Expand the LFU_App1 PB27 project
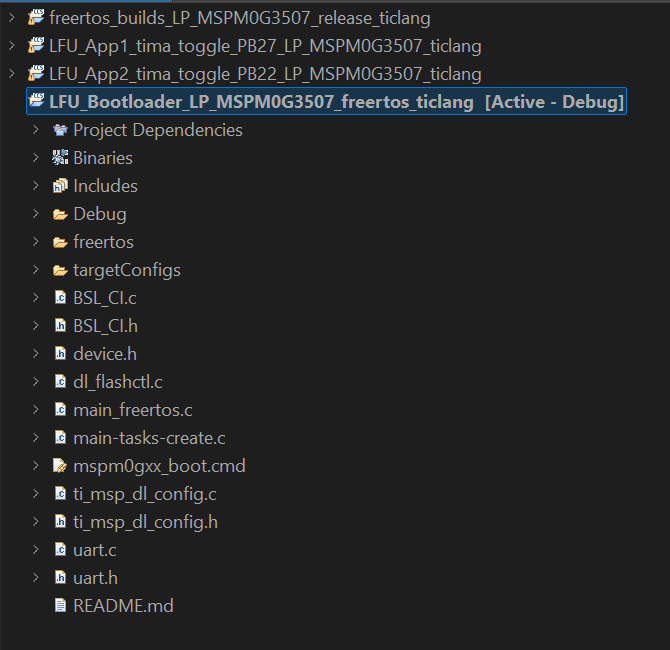This screenshot has width=670, height=650. (12, 45)
